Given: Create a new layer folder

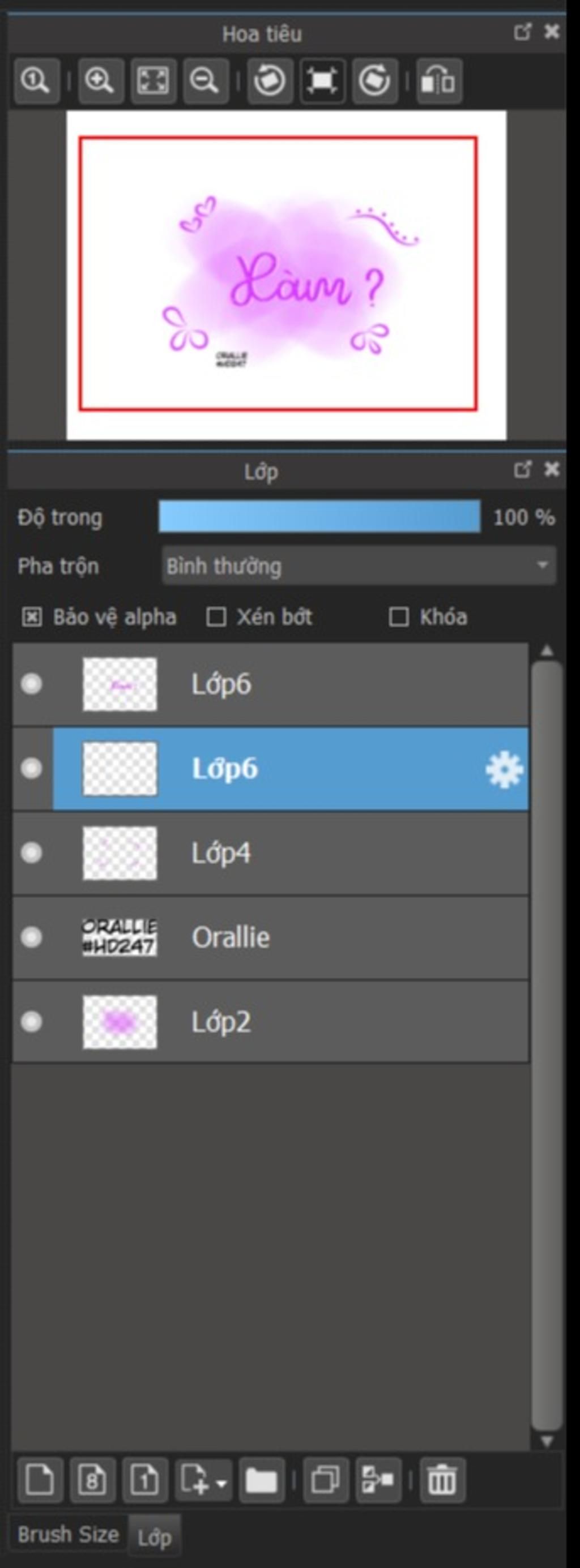Looking at the screenshot, I should coord(261,1480).
